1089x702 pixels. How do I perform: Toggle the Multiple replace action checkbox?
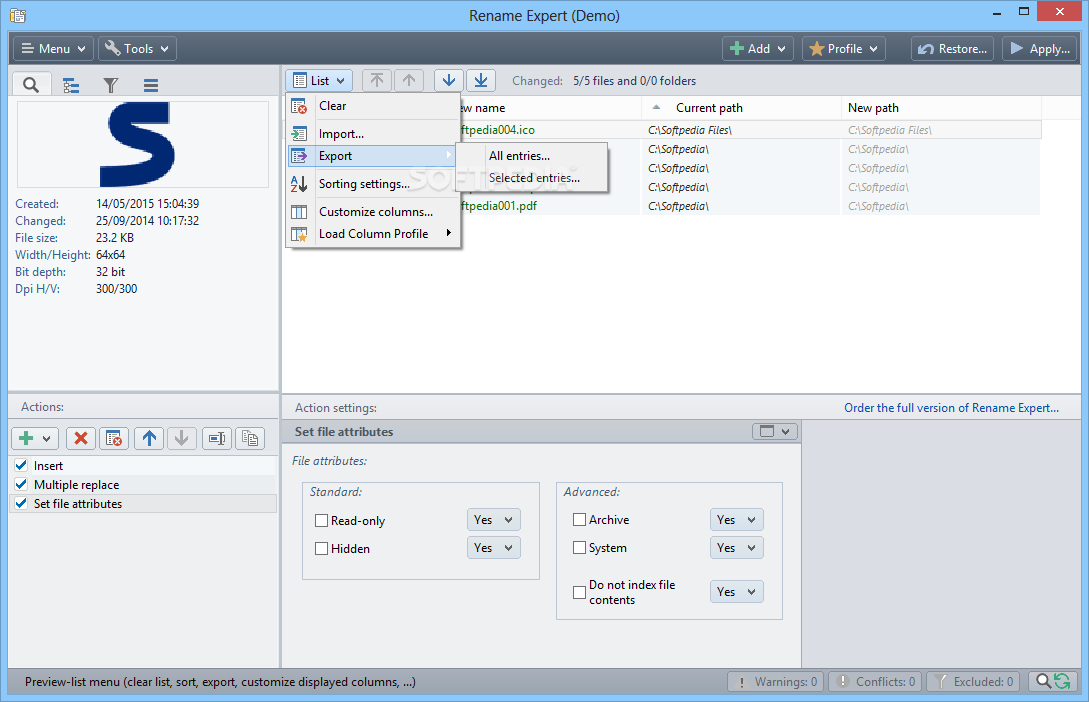coord(21,484)
